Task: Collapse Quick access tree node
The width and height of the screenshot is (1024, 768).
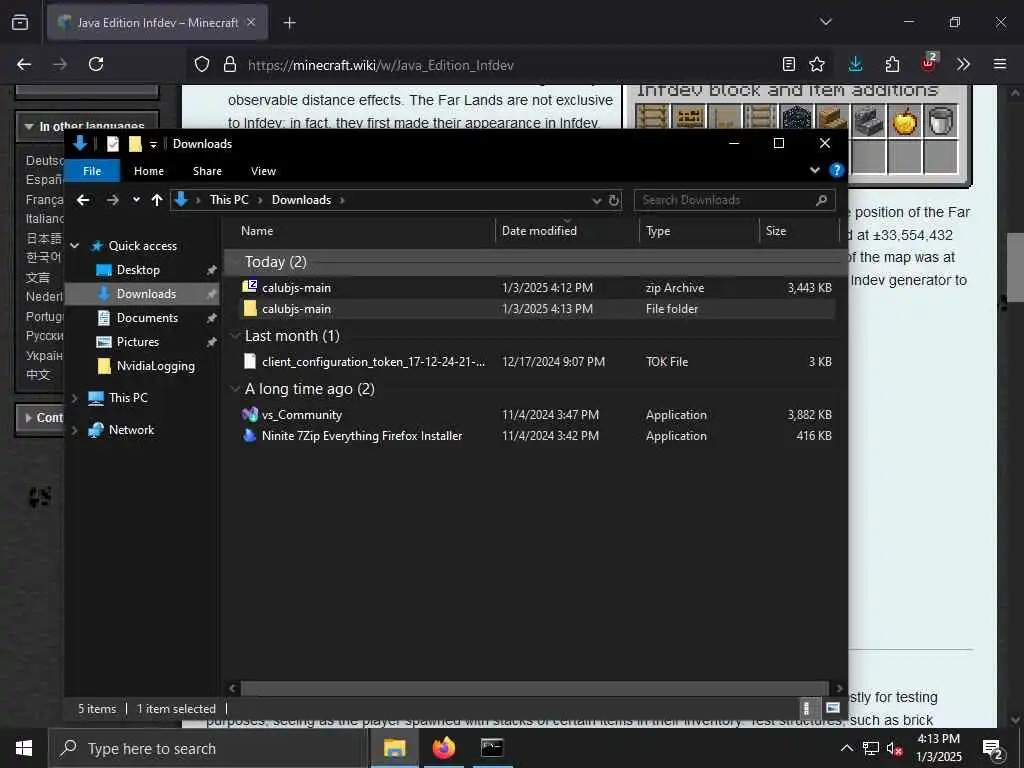Action: (x=74, y=246)
